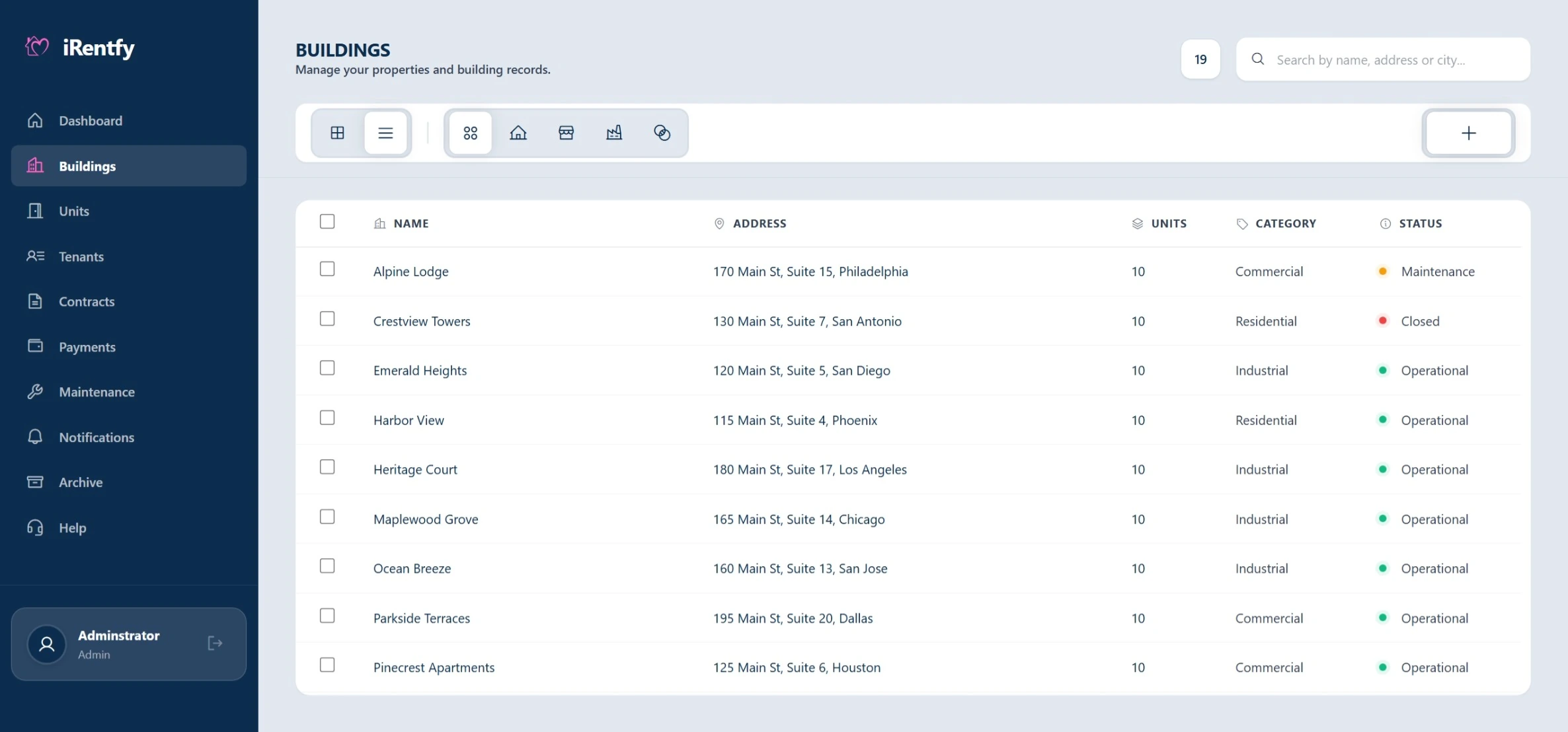Screen dimensions: 1568x732
Task: Switch to grid view layout
Action: tap(338, 133)
